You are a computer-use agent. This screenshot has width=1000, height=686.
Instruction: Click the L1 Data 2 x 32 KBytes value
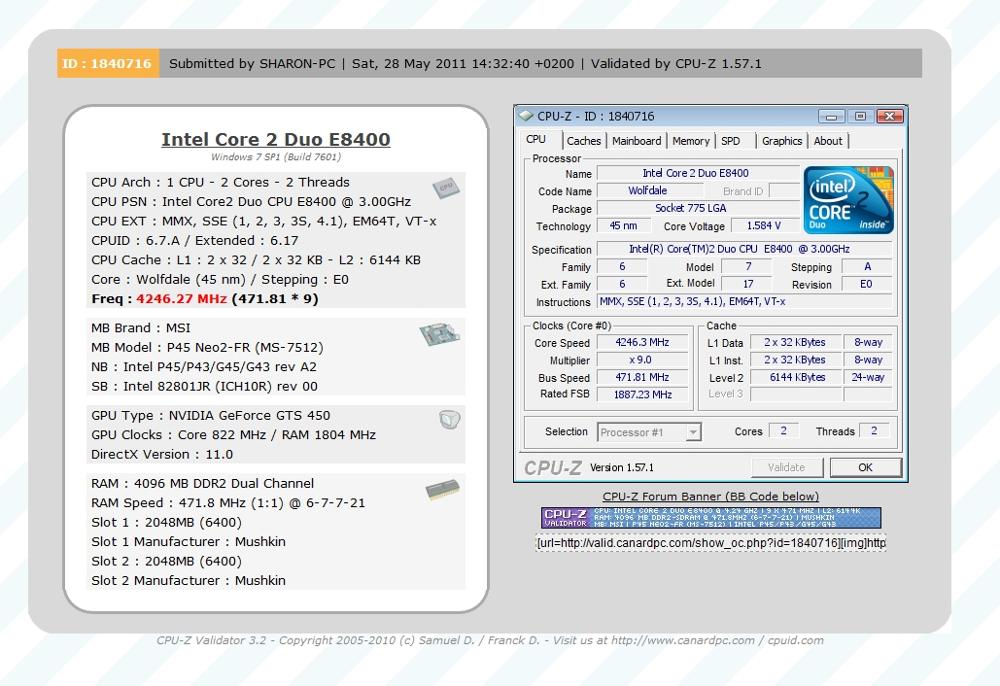795,342
